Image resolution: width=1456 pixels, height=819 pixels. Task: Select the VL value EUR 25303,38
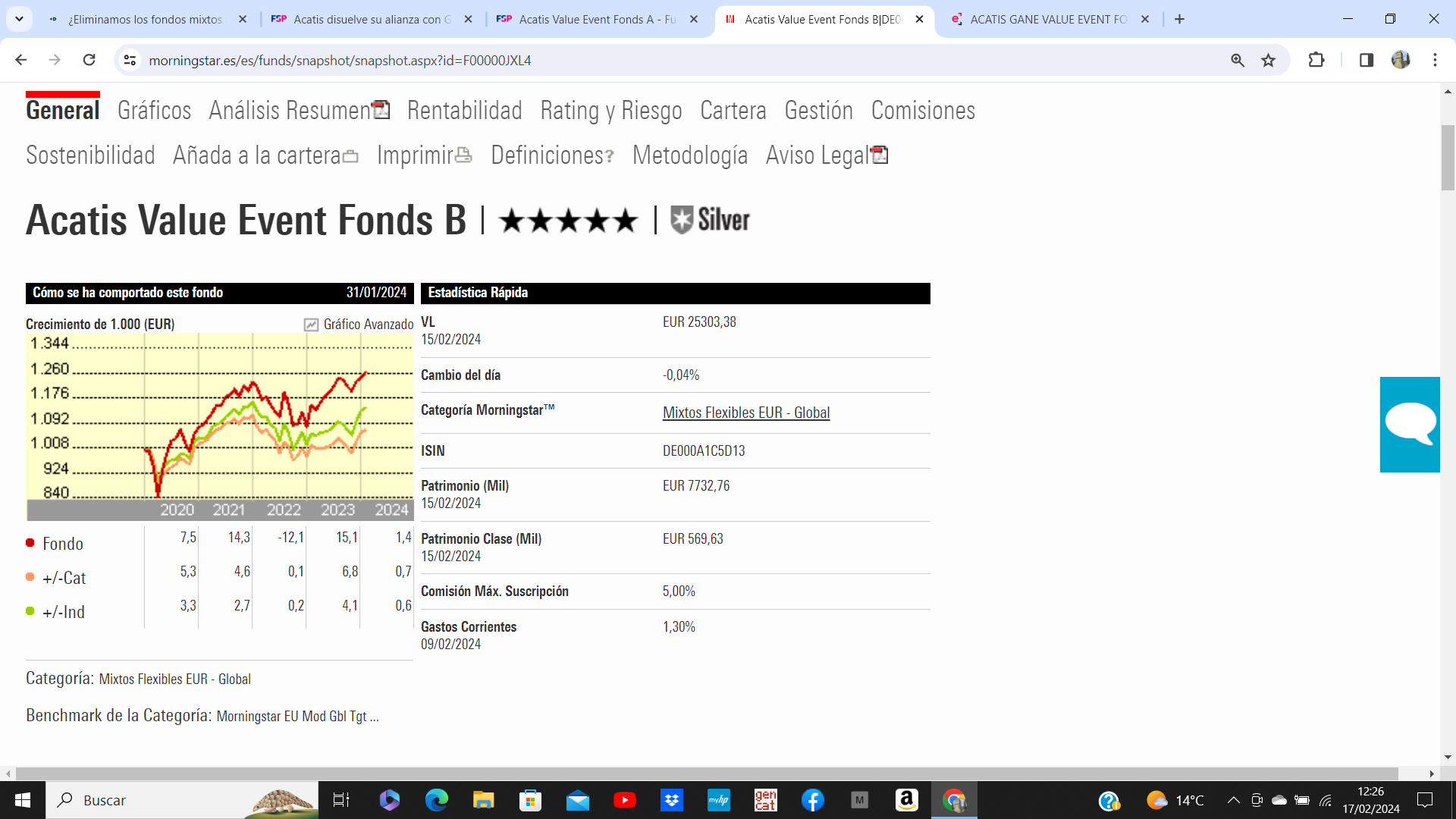coord(699,322)
